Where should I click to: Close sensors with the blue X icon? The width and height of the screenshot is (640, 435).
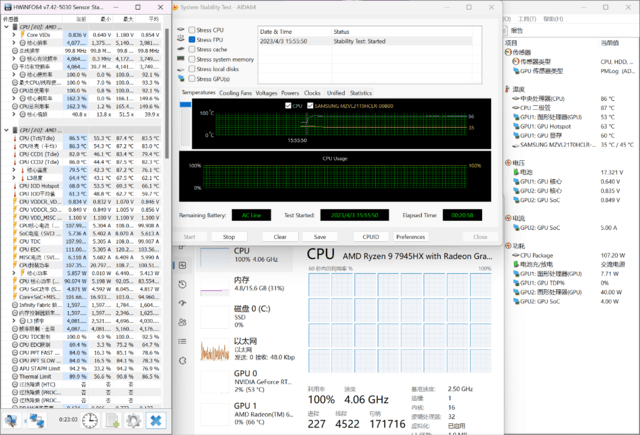(155, 421)
